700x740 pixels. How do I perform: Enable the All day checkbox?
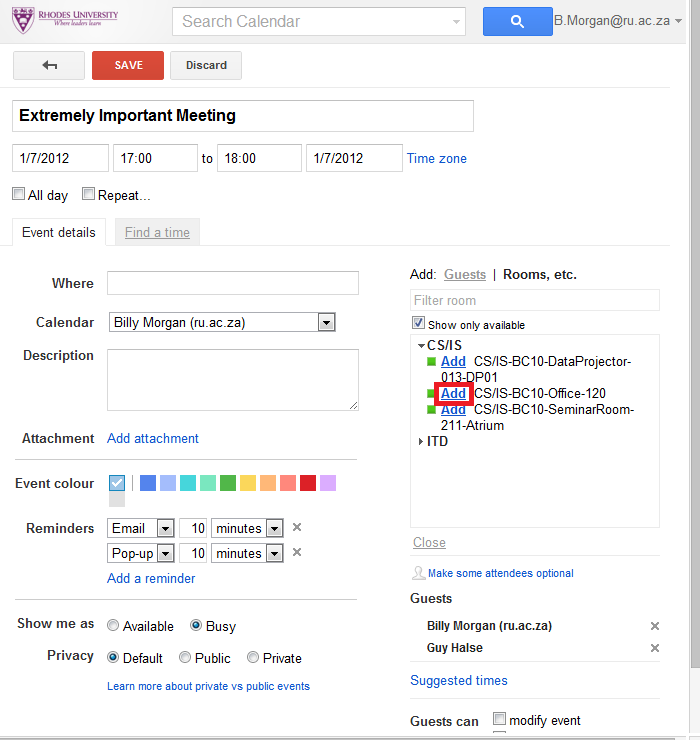[x=18, y=193]
